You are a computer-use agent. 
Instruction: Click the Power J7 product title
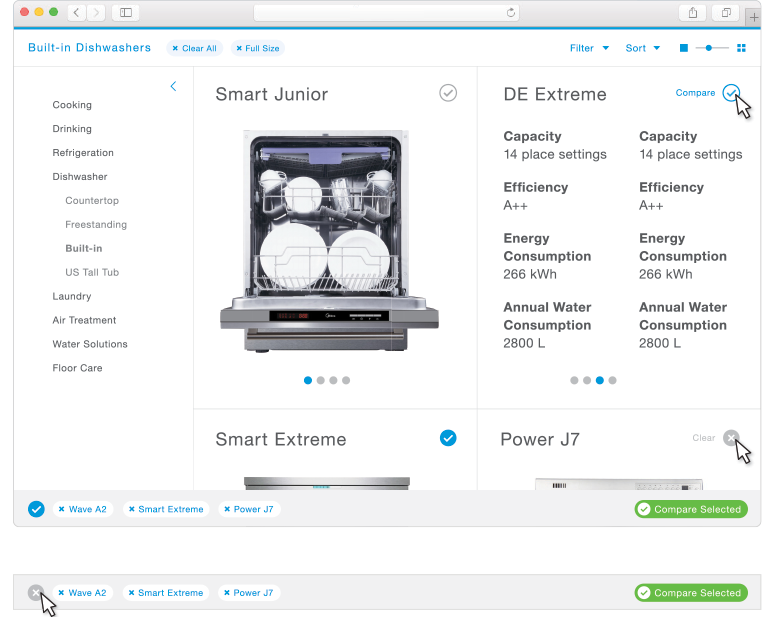tap(540, 439)
